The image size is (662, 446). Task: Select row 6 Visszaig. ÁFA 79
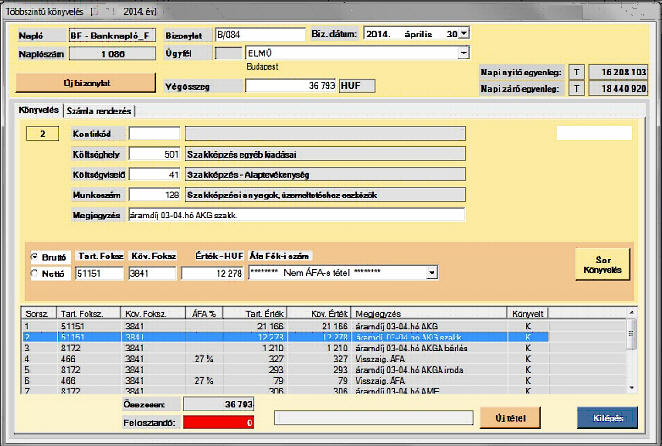[285, 381]
